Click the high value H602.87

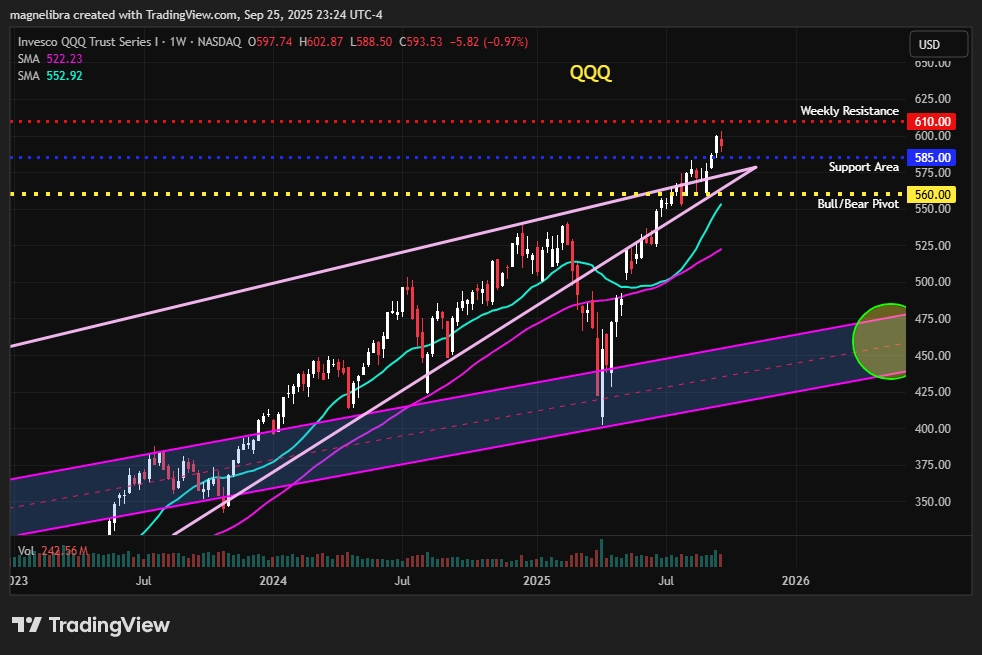(321, 42)
